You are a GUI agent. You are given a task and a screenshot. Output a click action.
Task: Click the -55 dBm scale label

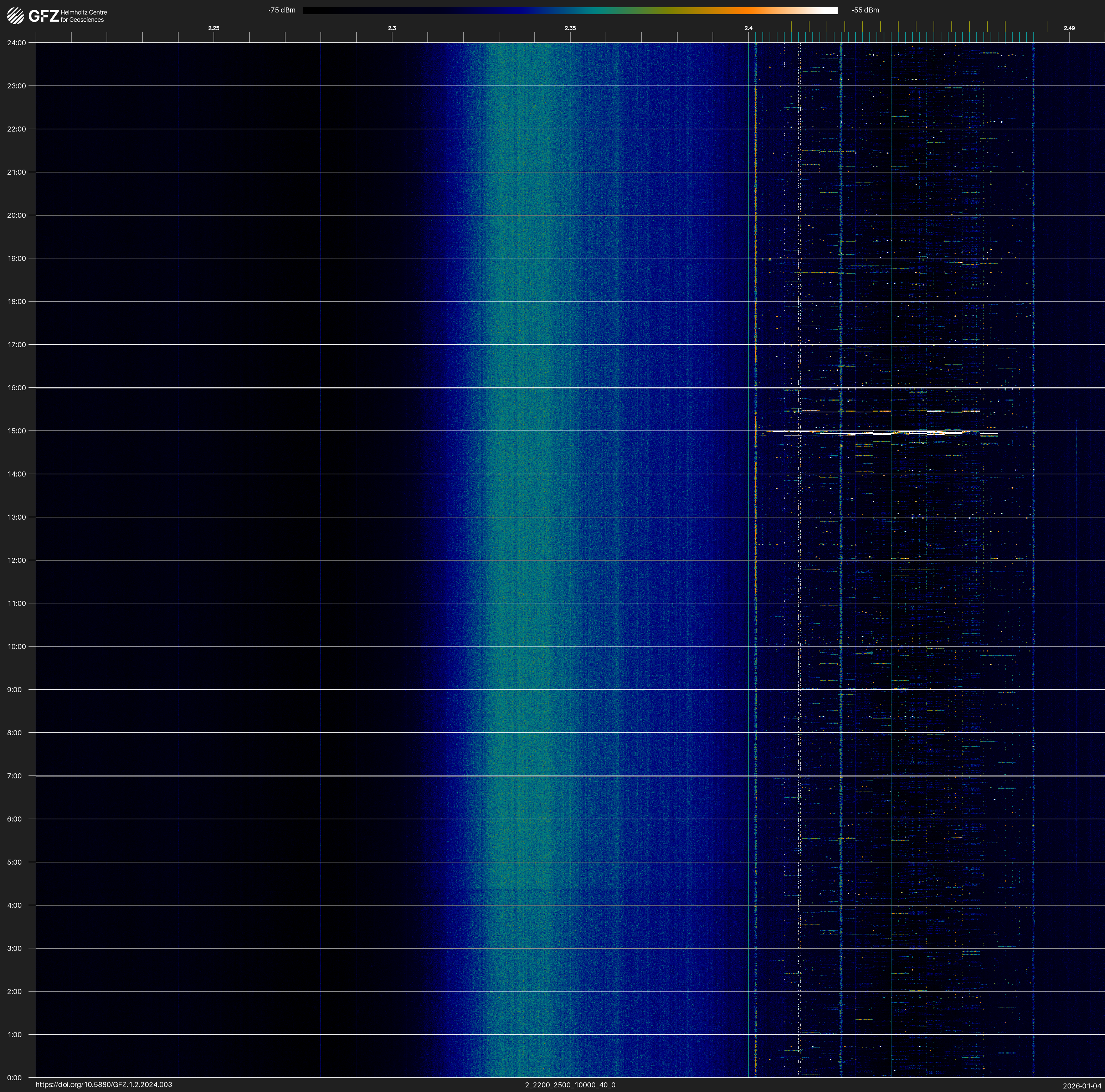tap(865, 10)
